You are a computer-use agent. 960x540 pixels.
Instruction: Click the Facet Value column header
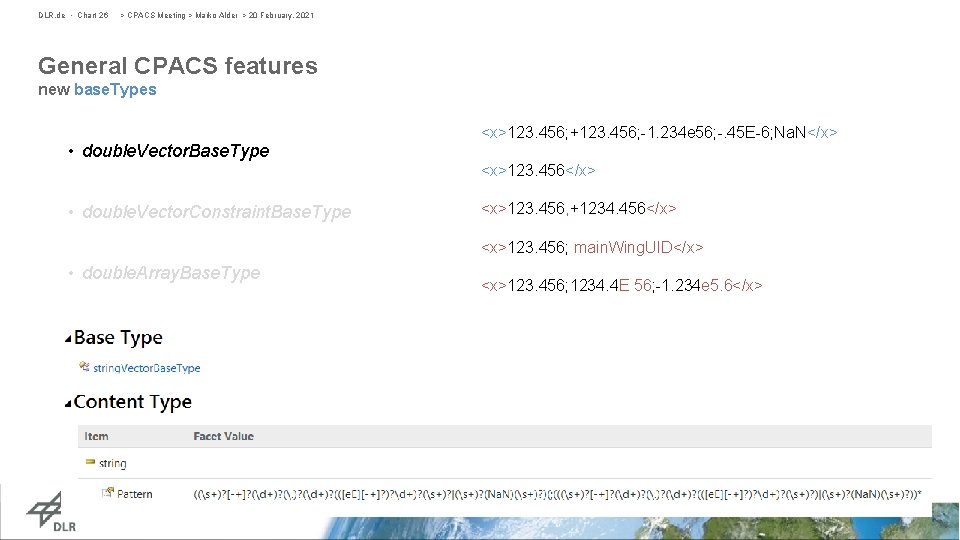click(x=223, y=436)
